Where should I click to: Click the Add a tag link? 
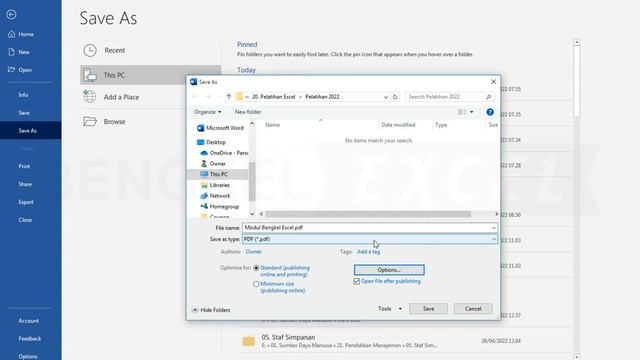click(x=369, y=252)
